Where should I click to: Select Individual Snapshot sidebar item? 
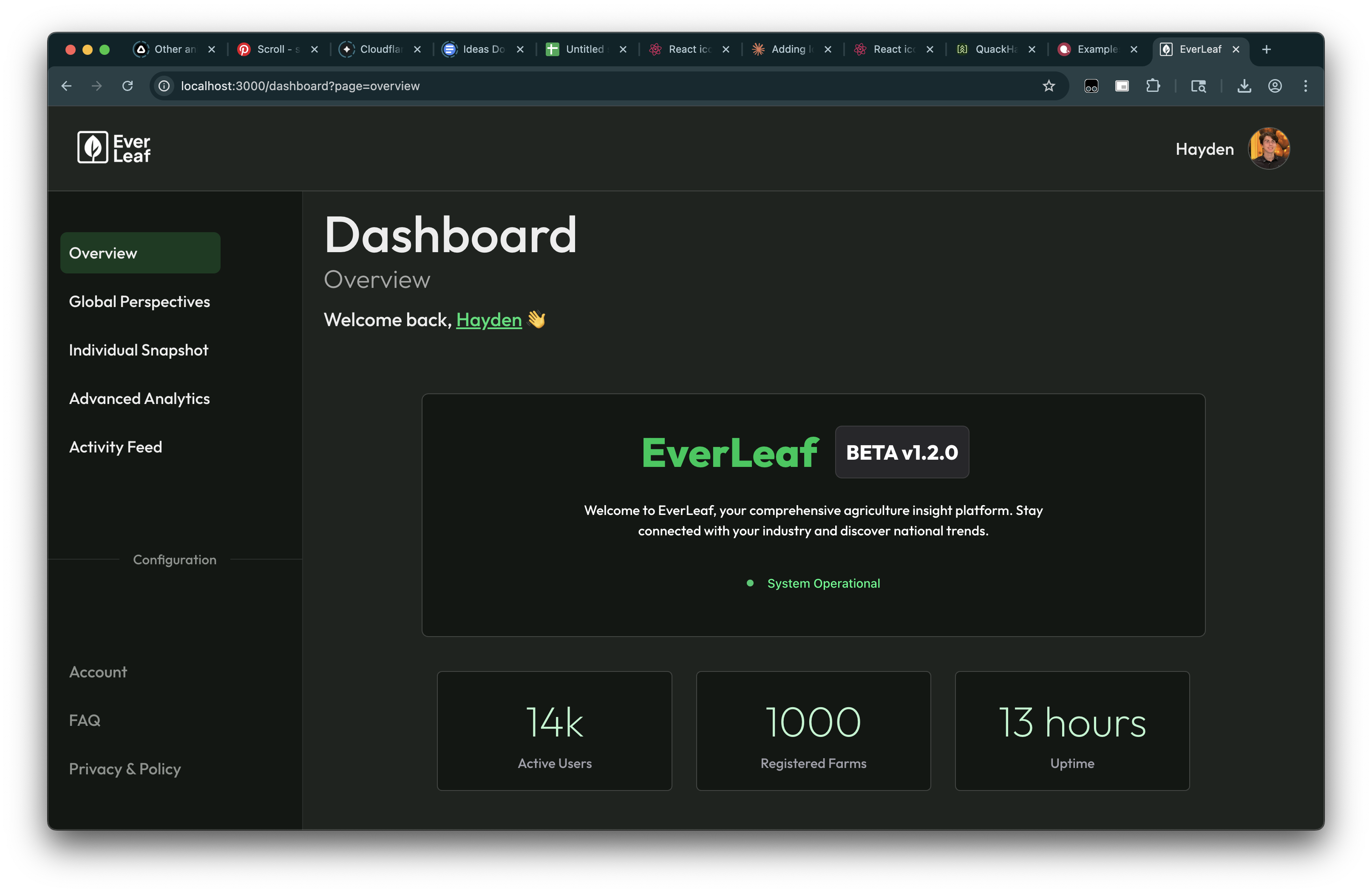(139, 350)
